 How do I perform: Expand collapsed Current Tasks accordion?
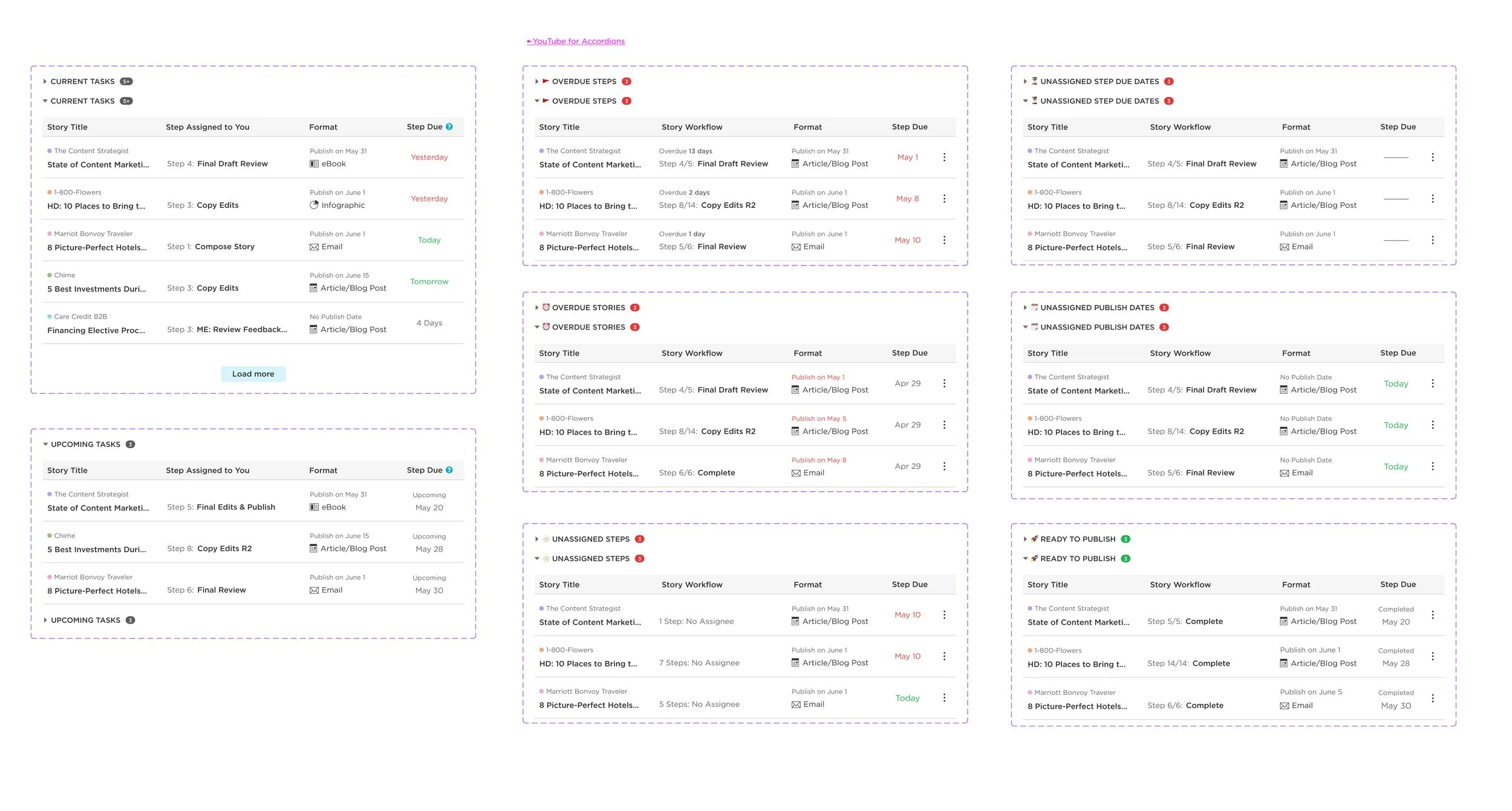point(45,82)
